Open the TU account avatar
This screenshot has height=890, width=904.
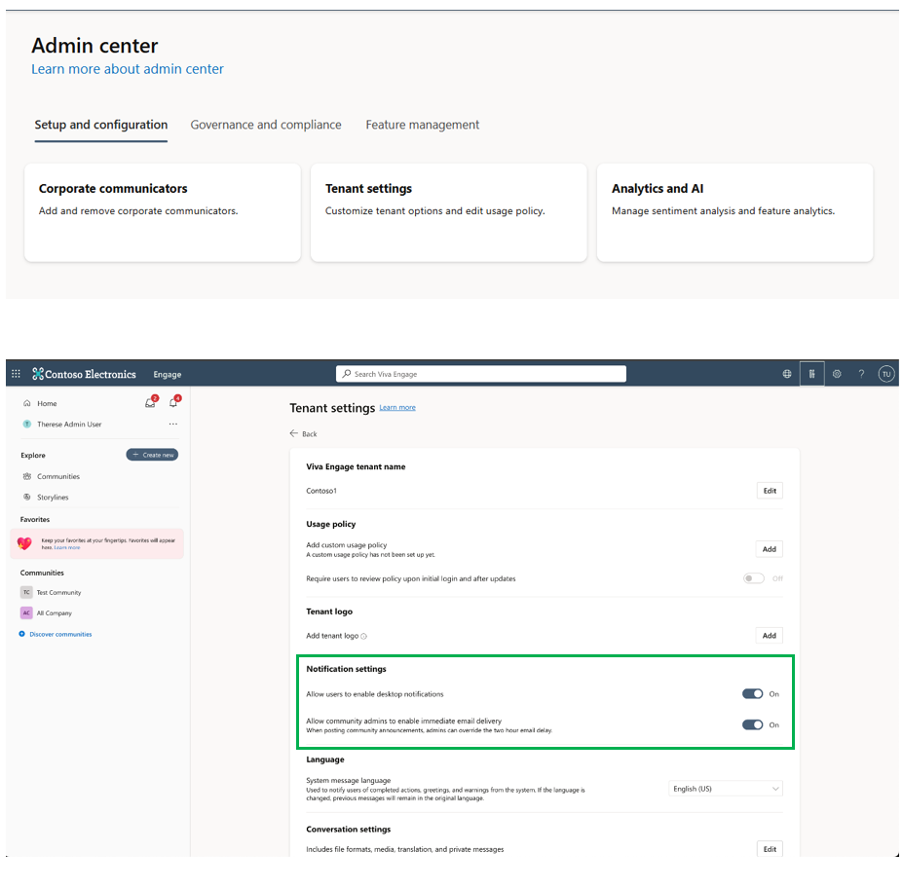tap(885, 374)
